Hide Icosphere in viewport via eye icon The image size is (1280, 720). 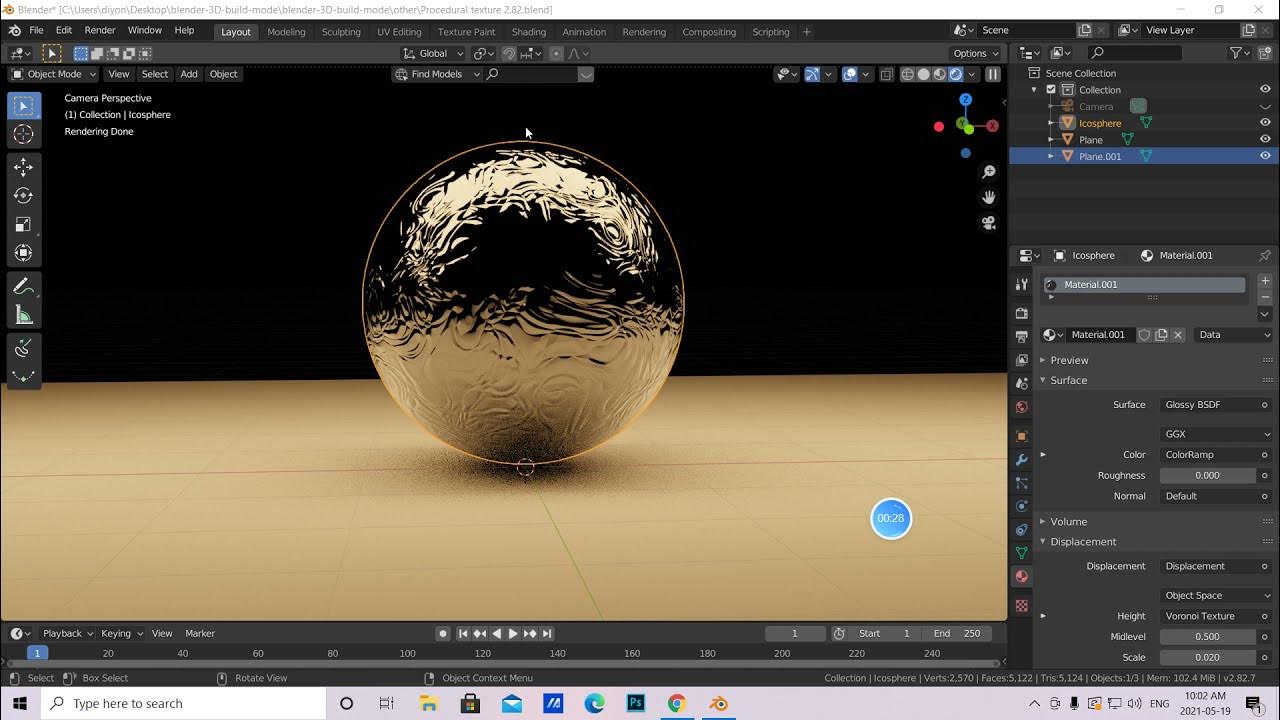(1265, 123)
